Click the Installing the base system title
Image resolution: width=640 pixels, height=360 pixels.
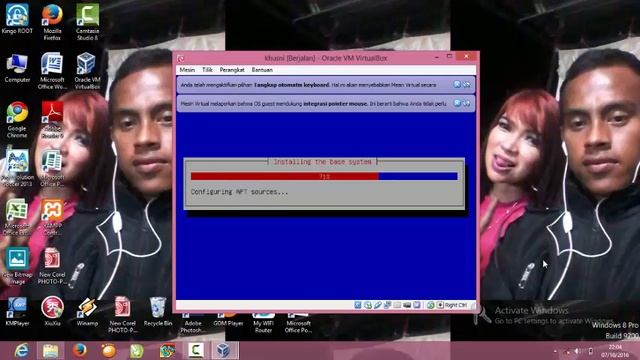(322, 162)
